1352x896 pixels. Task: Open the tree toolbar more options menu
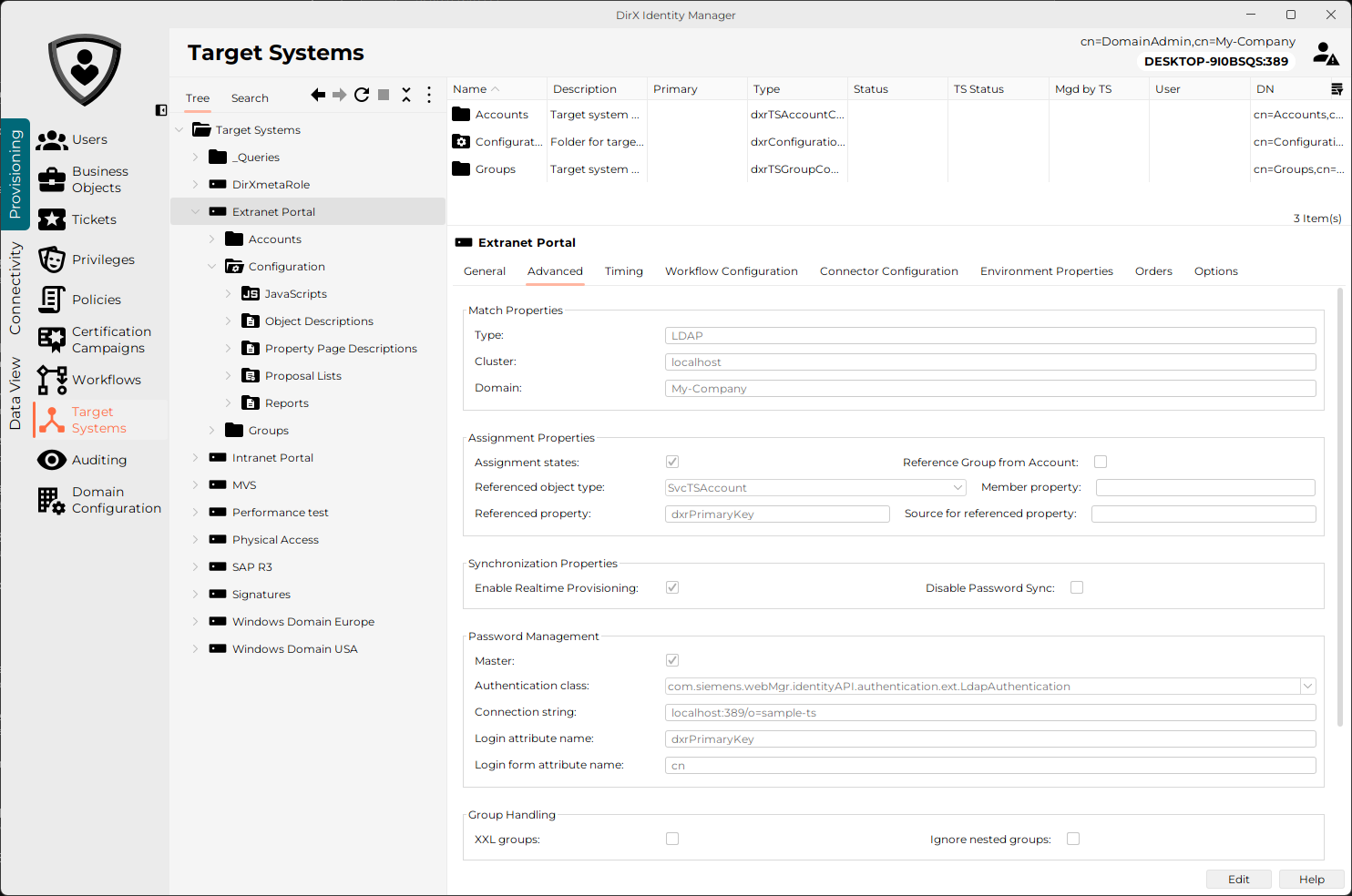click(429, 95)
